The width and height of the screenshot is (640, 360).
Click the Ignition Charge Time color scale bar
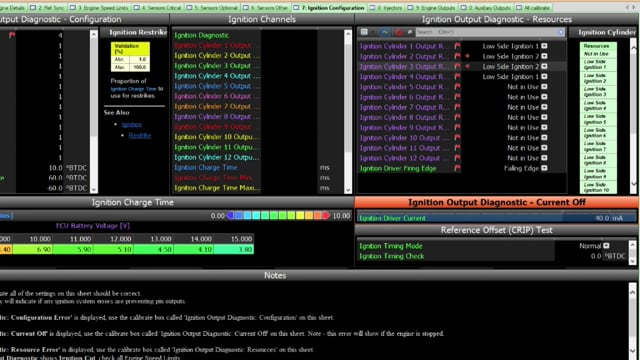pos(278,216)
